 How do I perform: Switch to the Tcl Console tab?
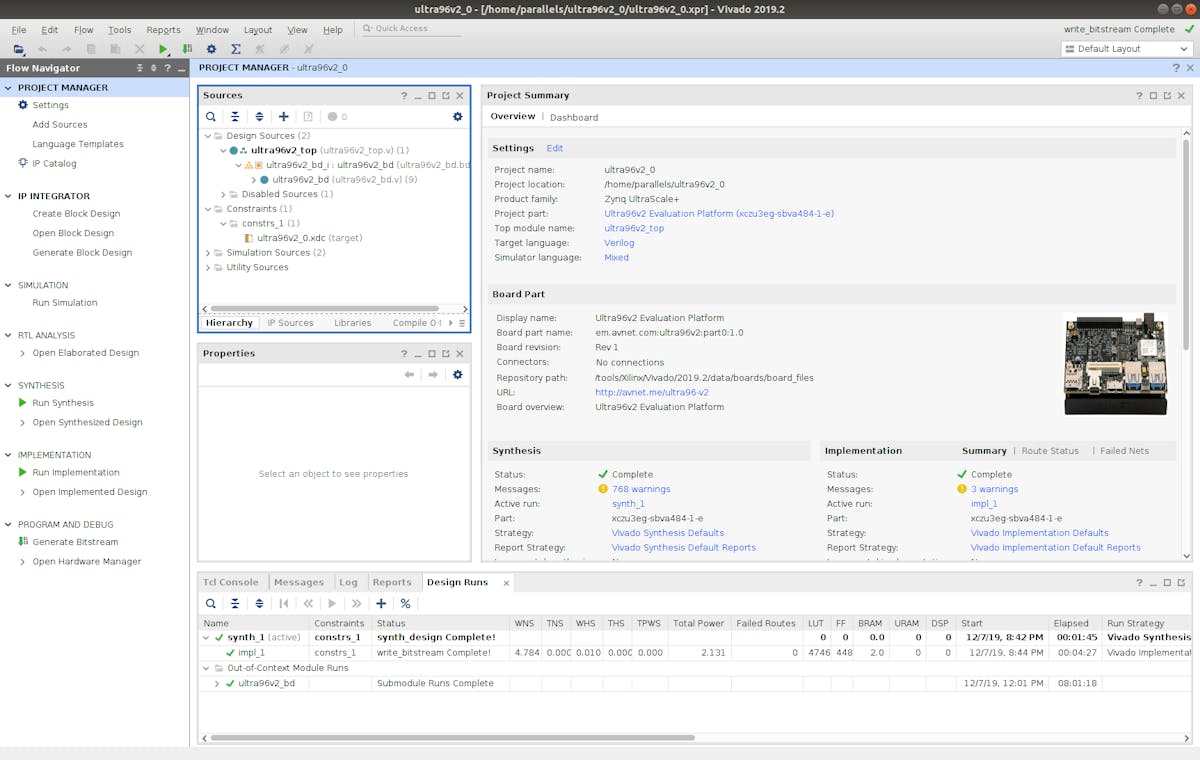click(230, 582)
